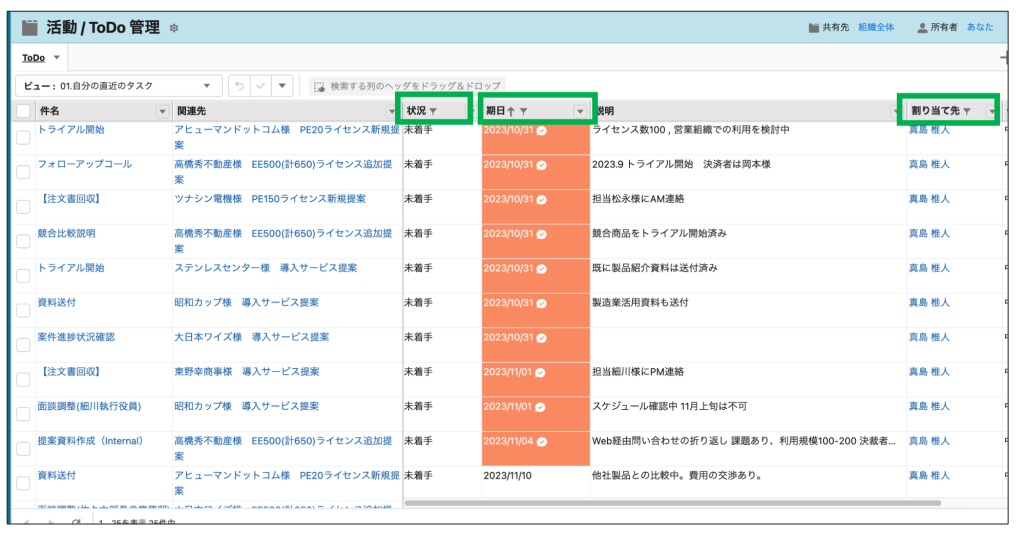Viewport: 1024px width, 533px height.
Task: Open ツナシン電機様 PE150ライセンス新規提案 link
Action: tap(270, 199)
